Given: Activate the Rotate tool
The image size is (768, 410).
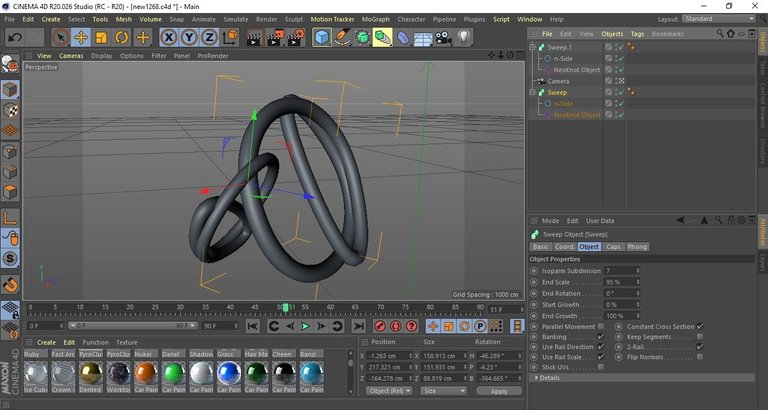Looking at the screenshot, I should tap(121, 37).
